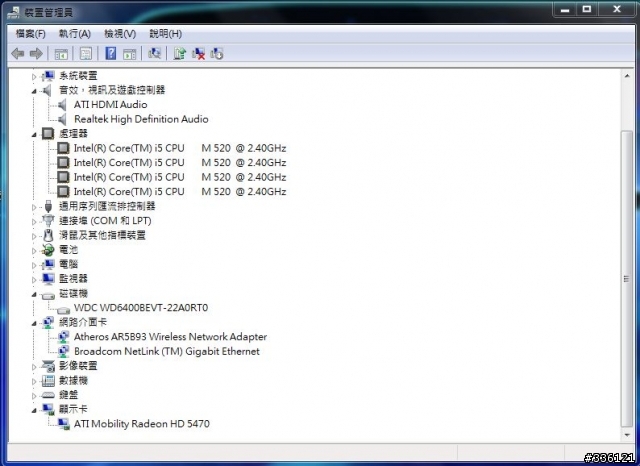Select WDC WD6400BEVT-22A0RT0 drive
The image size is (640, 466).
coord(141,307)
